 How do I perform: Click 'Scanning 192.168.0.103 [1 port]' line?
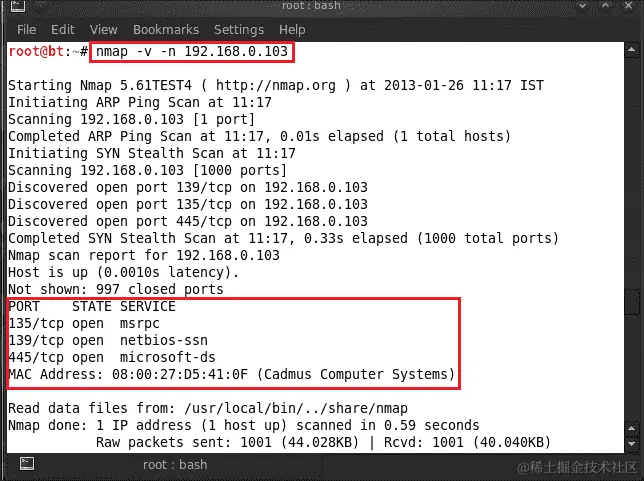131,120
